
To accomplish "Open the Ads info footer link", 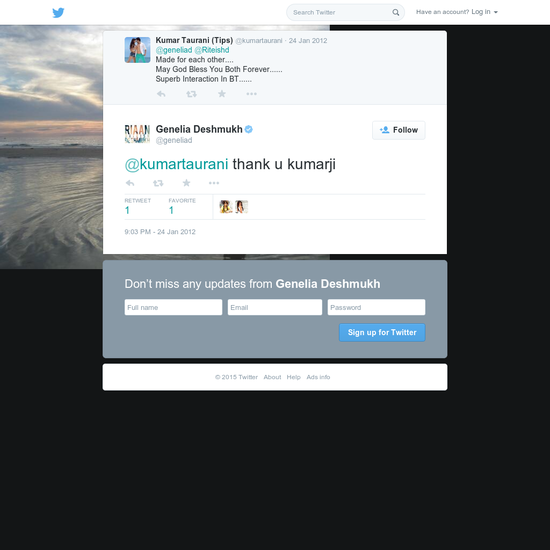I will (x=318, y=377).
